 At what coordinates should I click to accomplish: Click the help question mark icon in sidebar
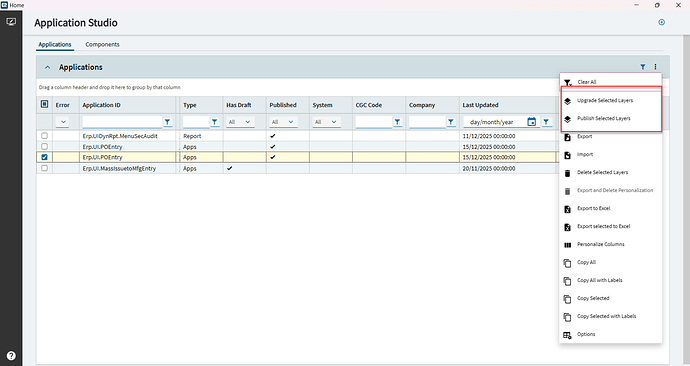coord(11,355)
